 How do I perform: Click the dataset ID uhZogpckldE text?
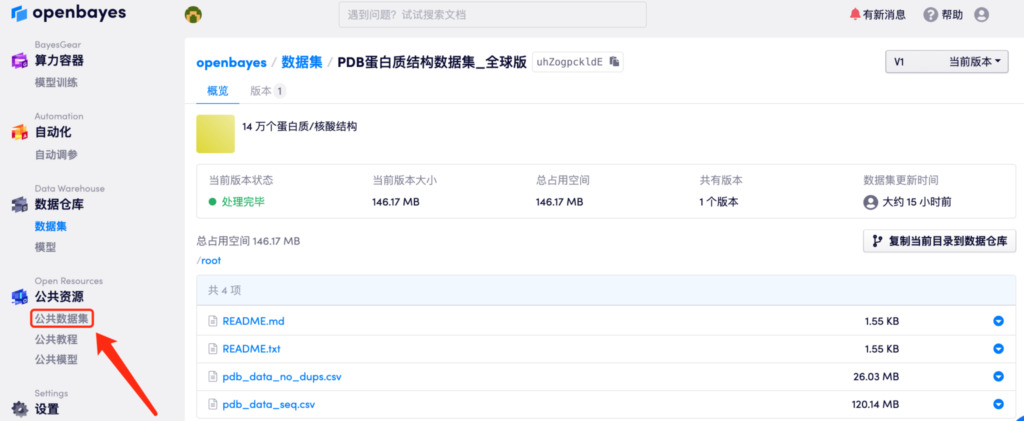coord(569,62)
